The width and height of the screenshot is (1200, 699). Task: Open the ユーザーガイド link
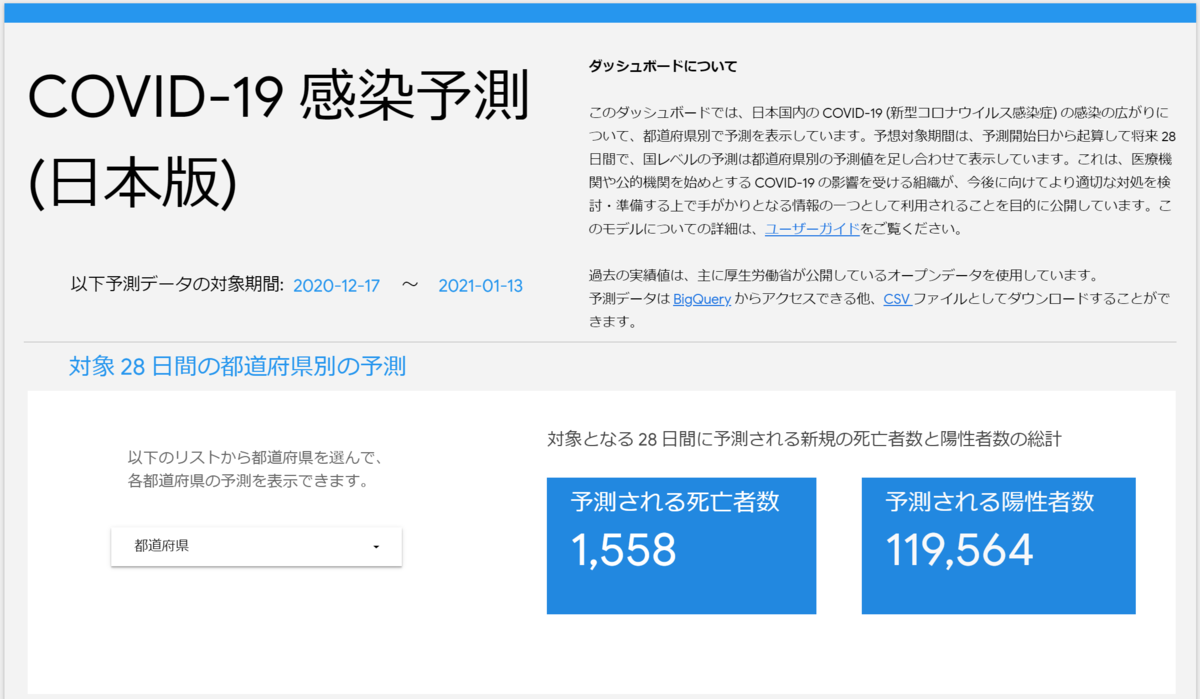point(812,229)
